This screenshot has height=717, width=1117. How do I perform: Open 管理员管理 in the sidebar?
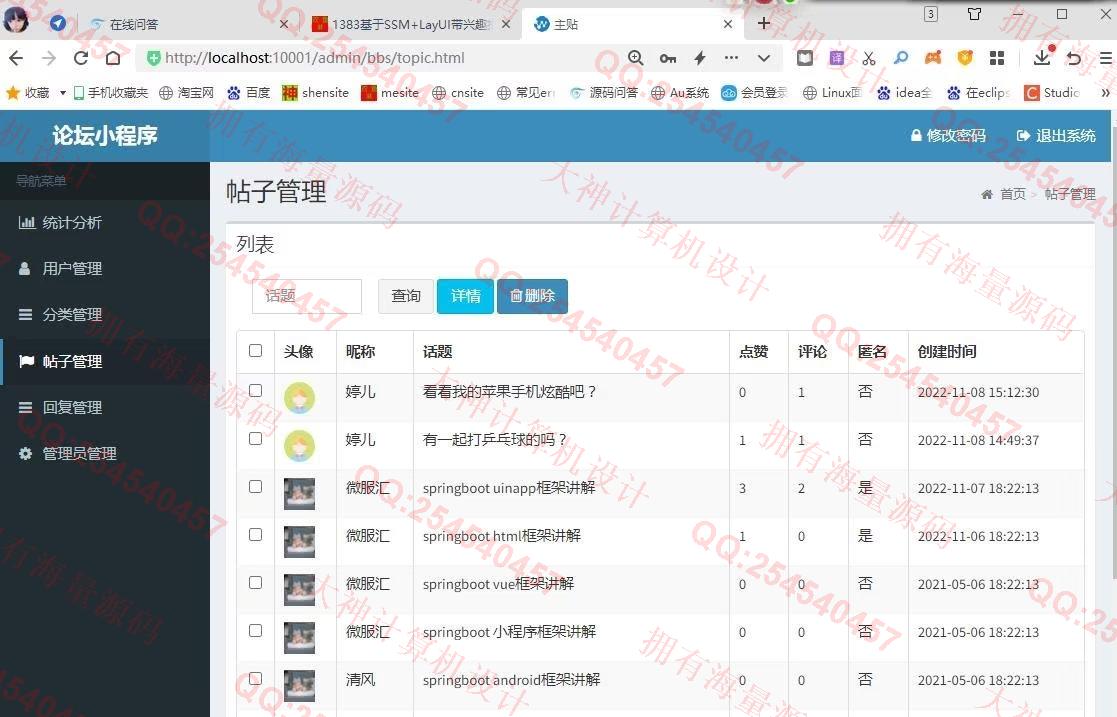coord(105,454)
